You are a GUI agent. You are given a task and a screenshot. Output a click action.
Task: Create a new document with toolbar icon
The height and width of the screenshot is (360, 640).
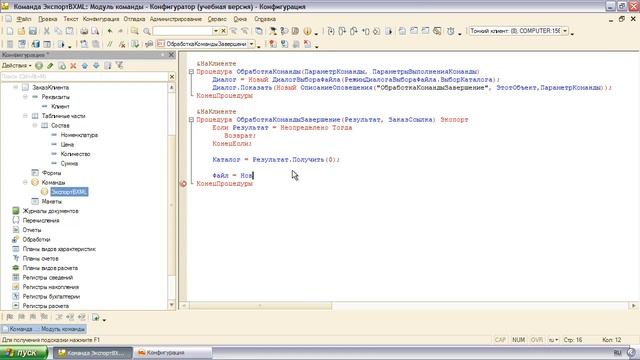coord(10,31)
